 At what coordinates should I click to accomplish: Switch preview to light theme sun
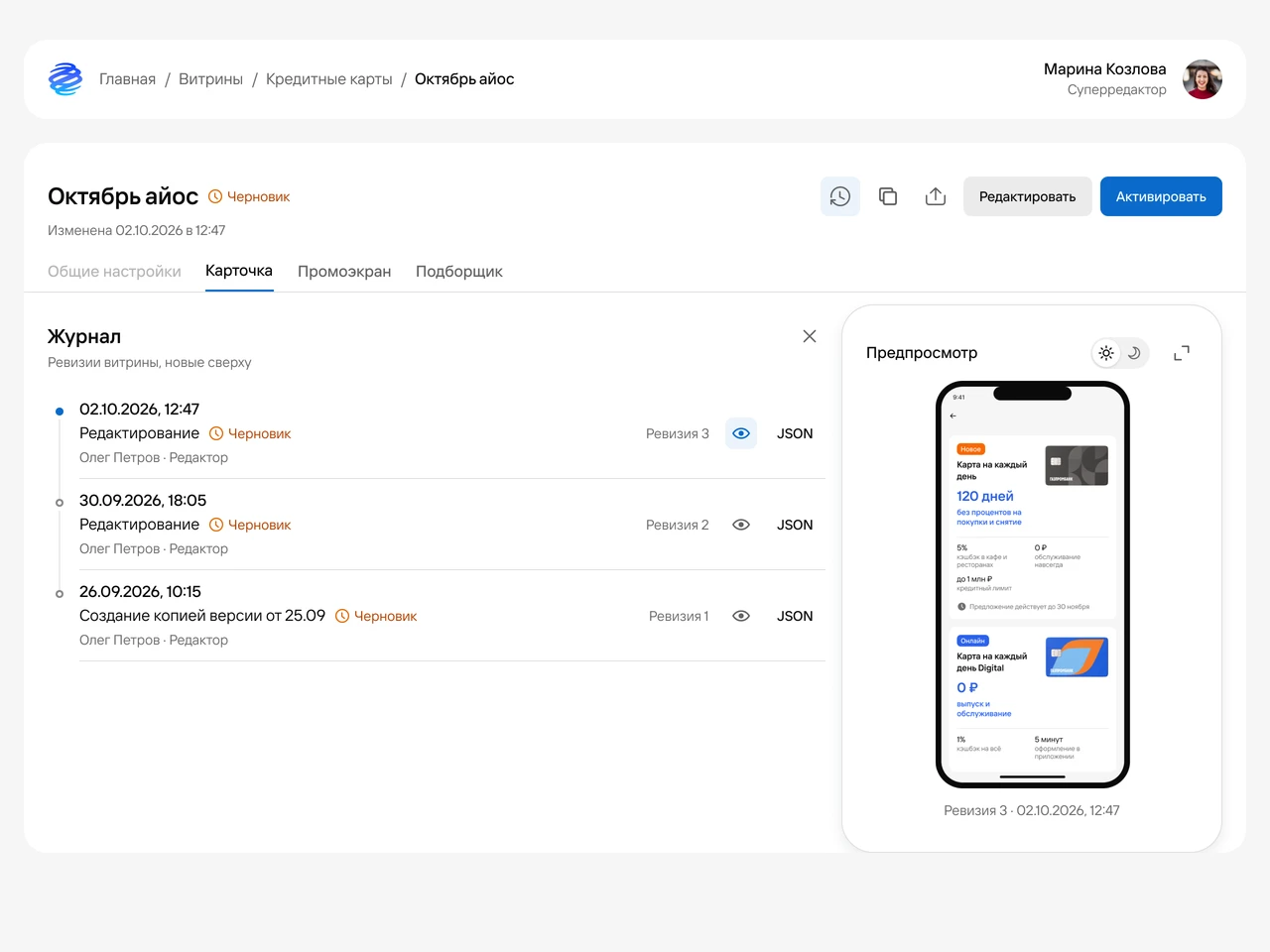(1106, 353)
